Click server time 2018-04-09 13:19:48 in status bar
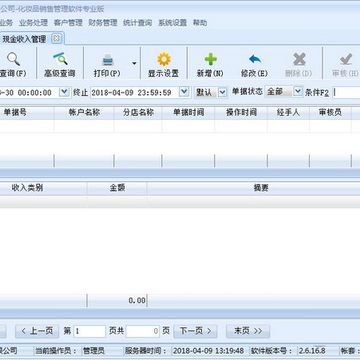 point(208,351)
